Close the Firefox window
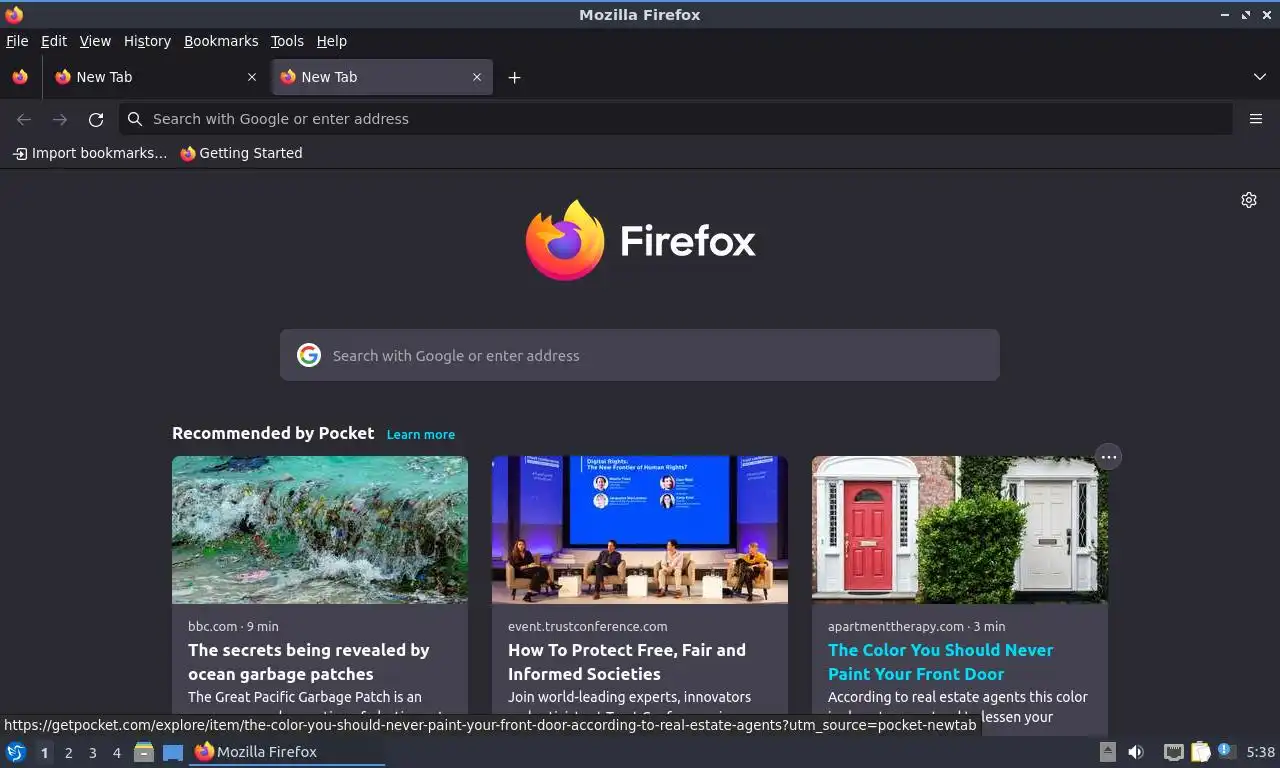1280x768 pixels. pyautogui.click(x=1266, y=15)
